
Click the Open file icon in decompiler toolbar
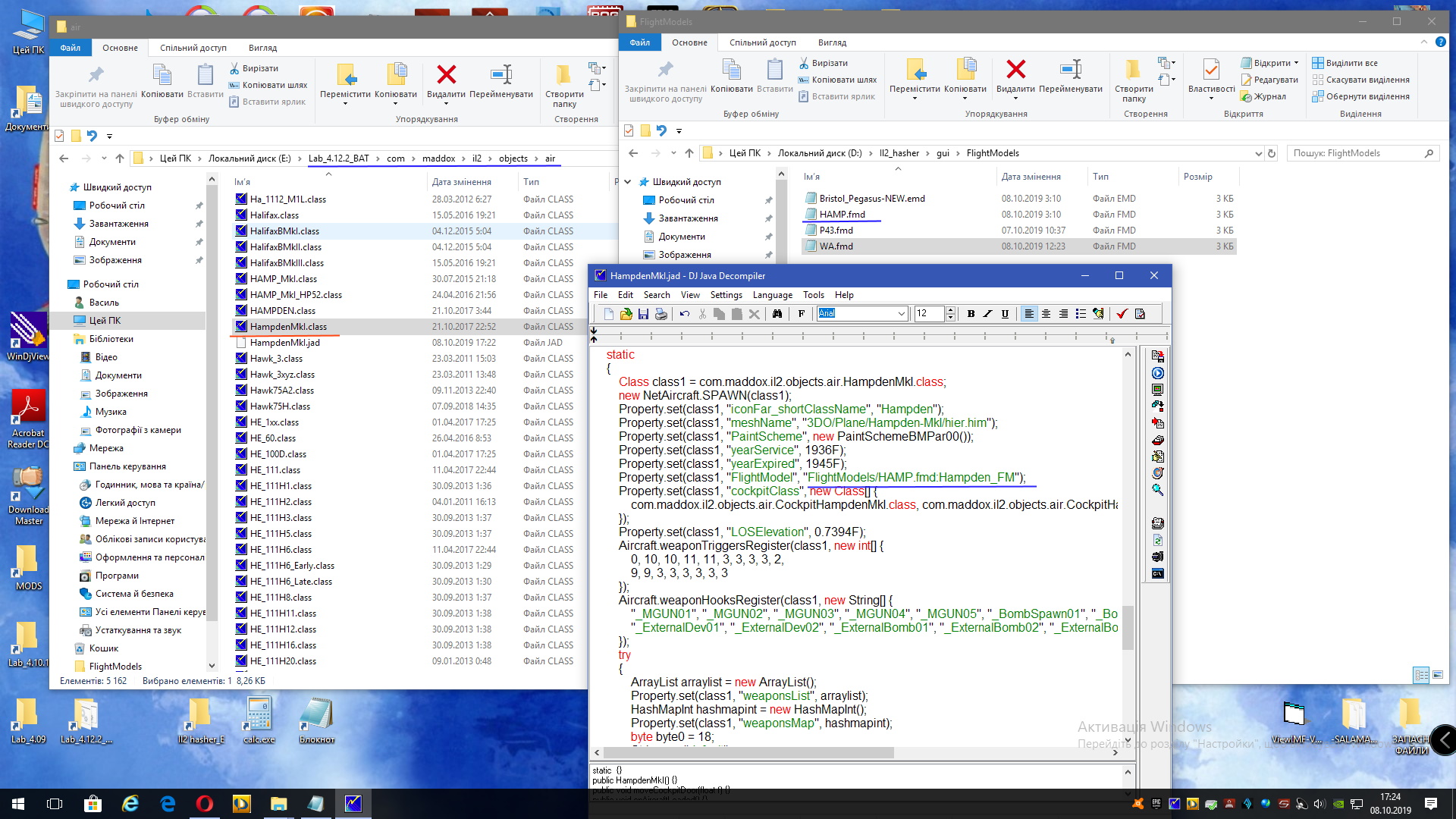click(626, 314)
